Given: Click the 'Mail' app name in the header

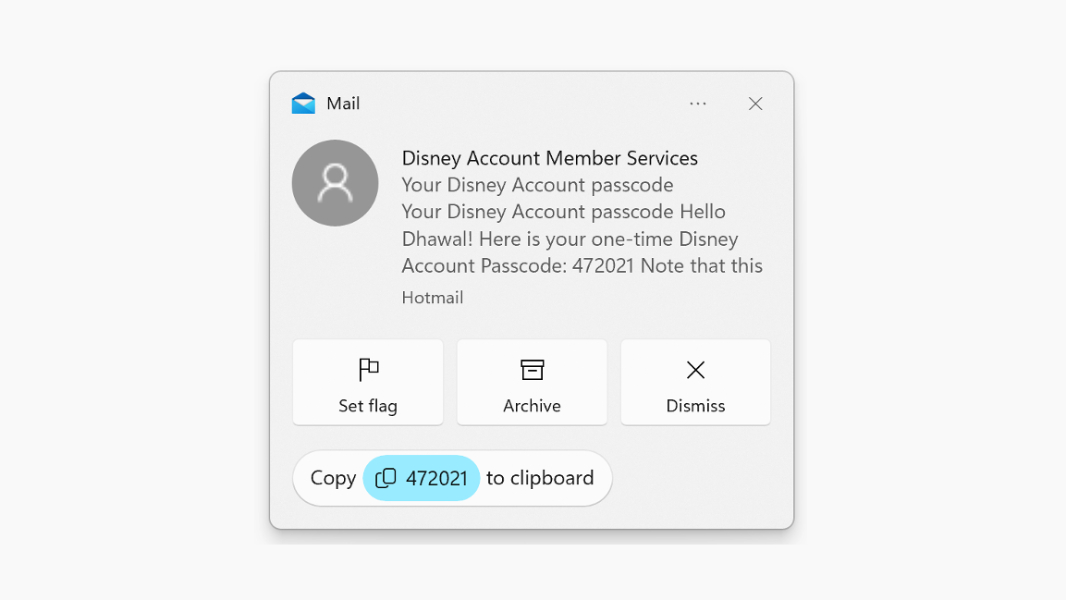Looking at the screenshot, I should click(343, 104).
